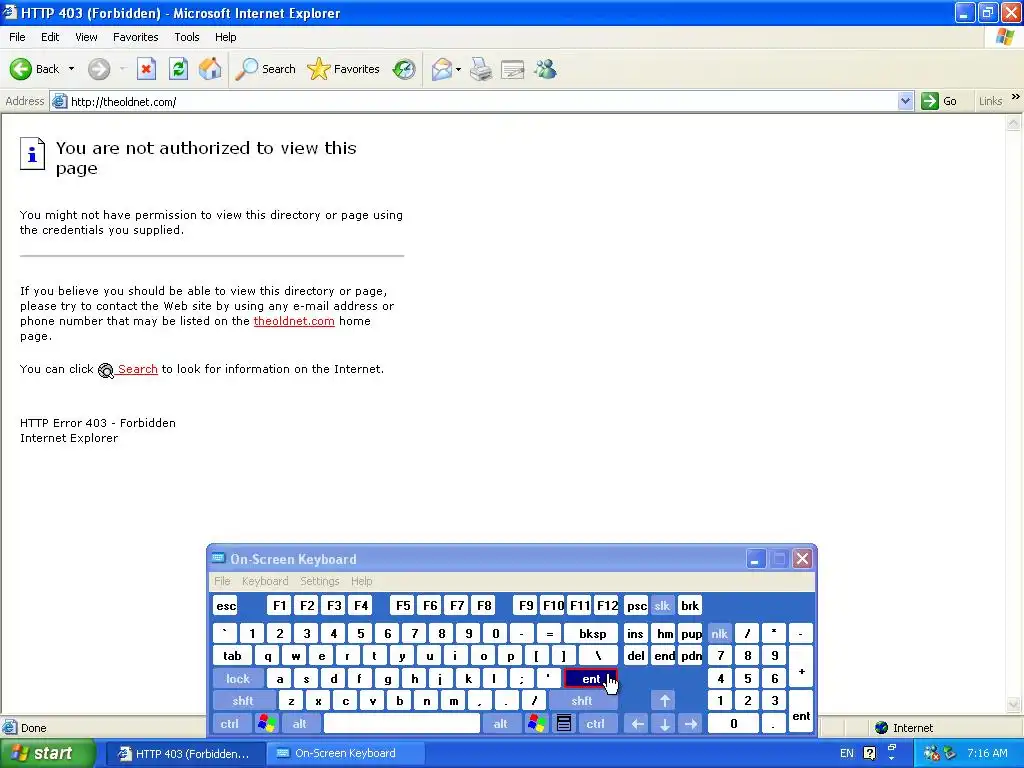Viewport: 1024px width, 768px height.
Task: Toggle the left shft key
Action: click(243, 701)
